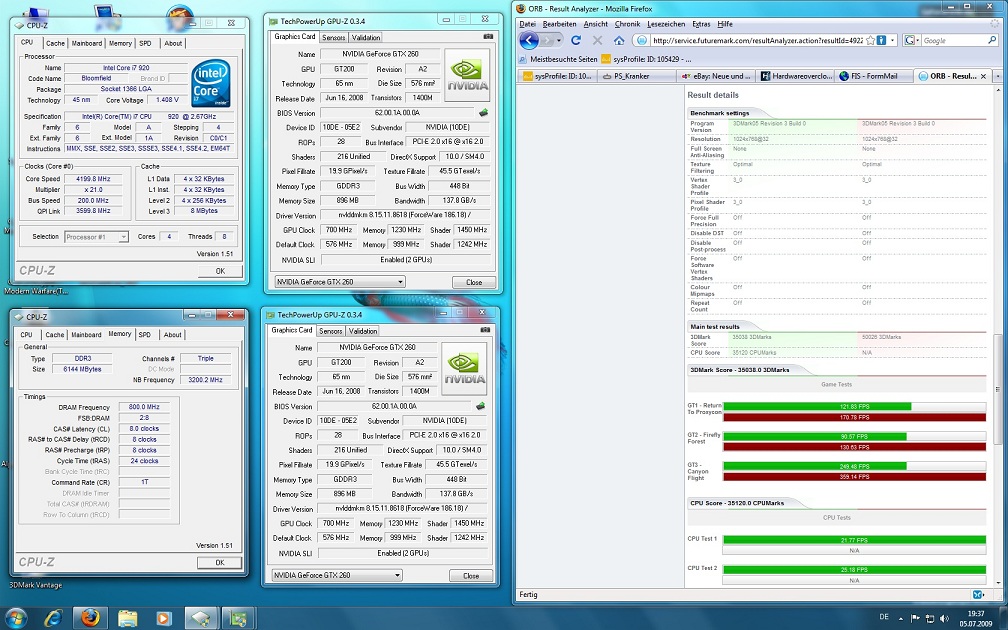Bookmark this page with the star icon
Screen dimensions: 1008x630
(870, 40)
